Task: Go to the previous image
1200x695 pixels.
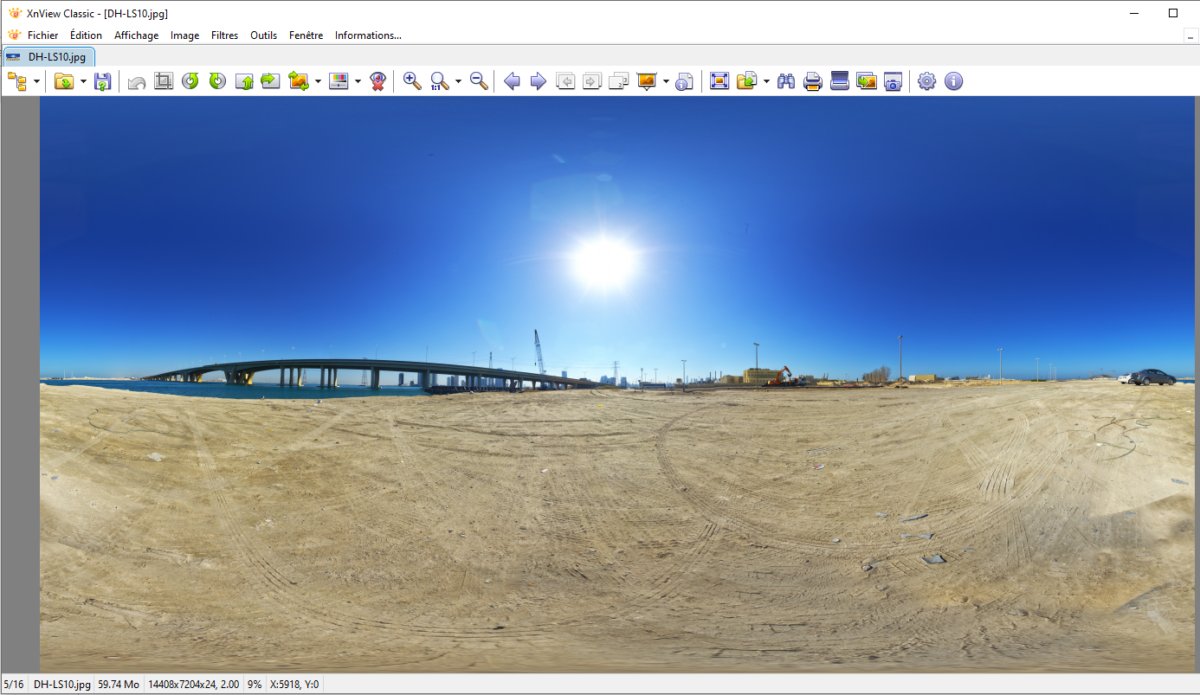Action: pos(511,81)
